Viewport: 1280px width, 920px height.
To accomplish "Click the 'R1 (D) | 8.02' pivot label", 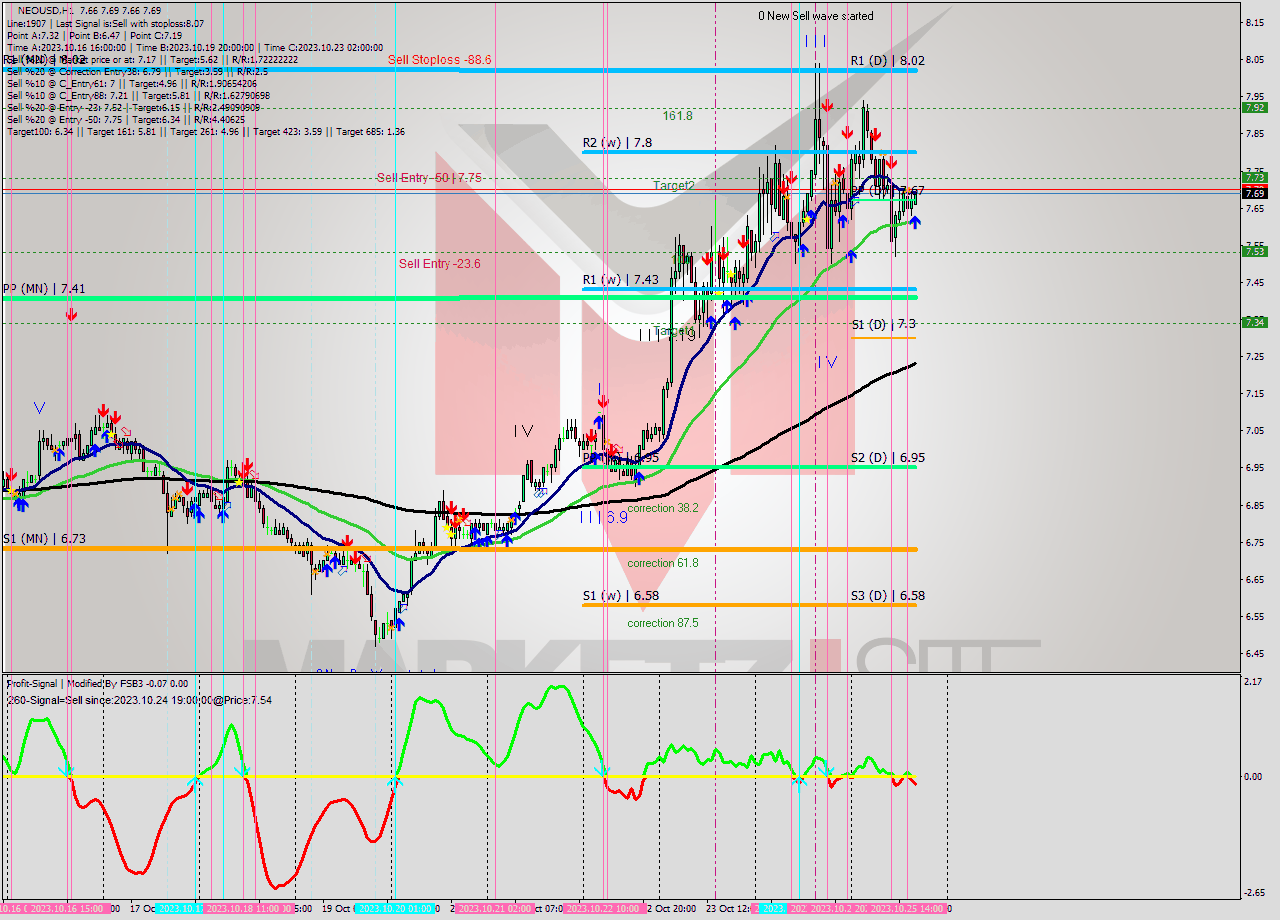I will pyautogui.click(x=887, y=61).
